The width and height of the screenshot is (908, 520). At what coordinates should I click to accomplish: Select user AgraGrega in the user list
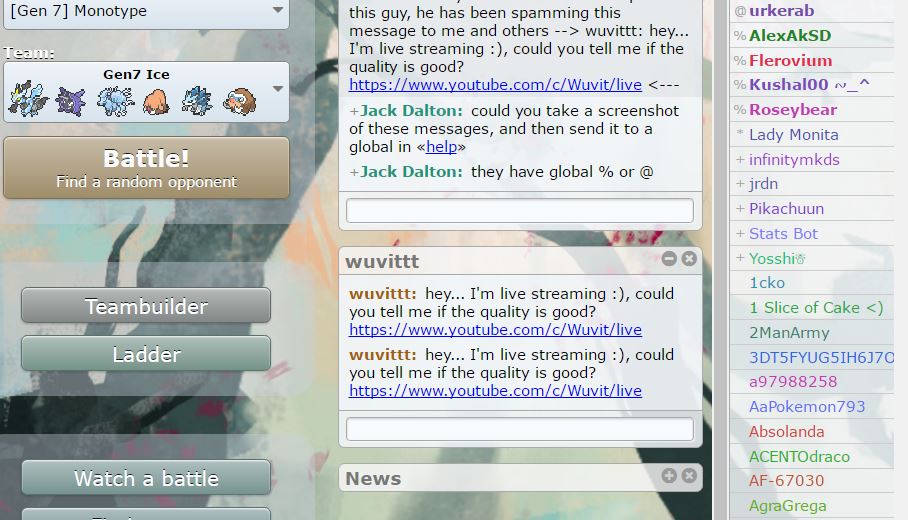click(x=812, y=506)
